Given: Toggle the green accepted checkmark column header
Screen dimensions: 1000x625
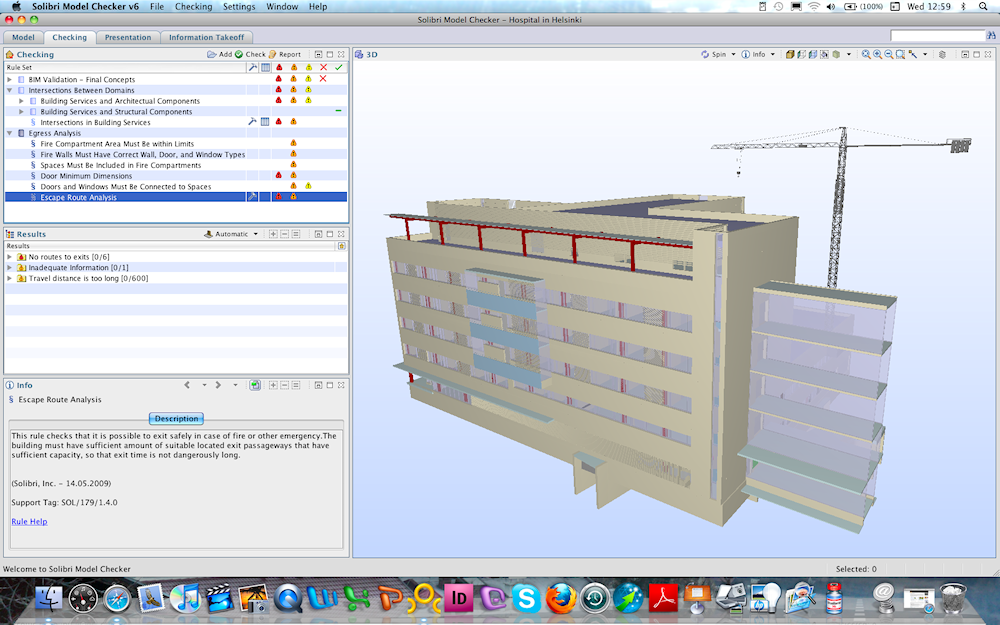Looking at the screenshot, I should [x=338, y=67].
